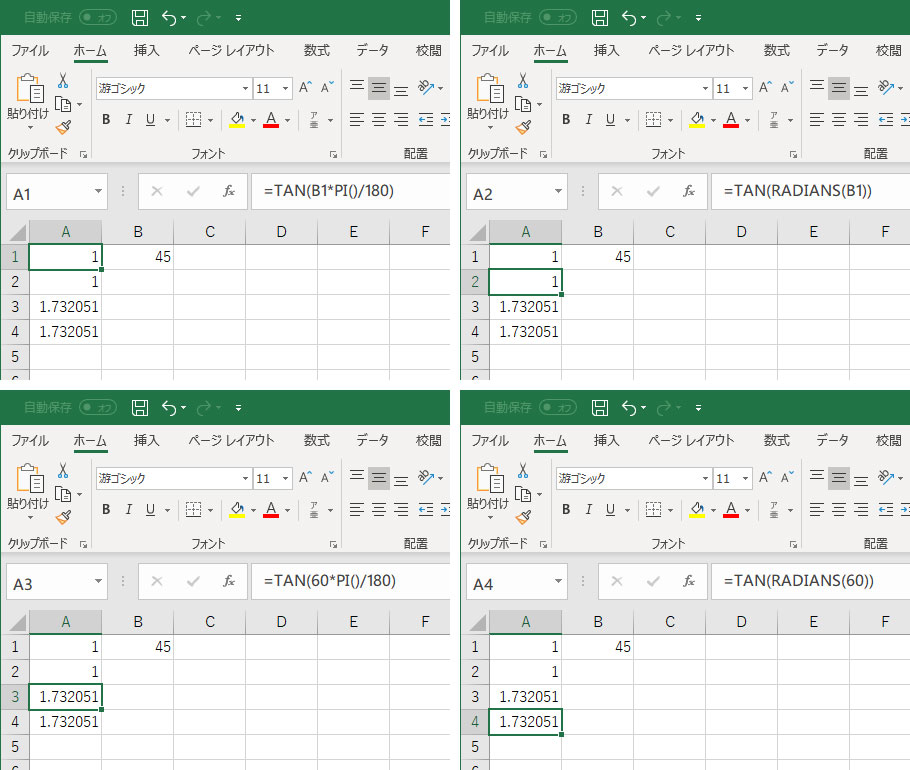
Task: Expand the Name Box dropdown showing A4
Action: (558, 581)
